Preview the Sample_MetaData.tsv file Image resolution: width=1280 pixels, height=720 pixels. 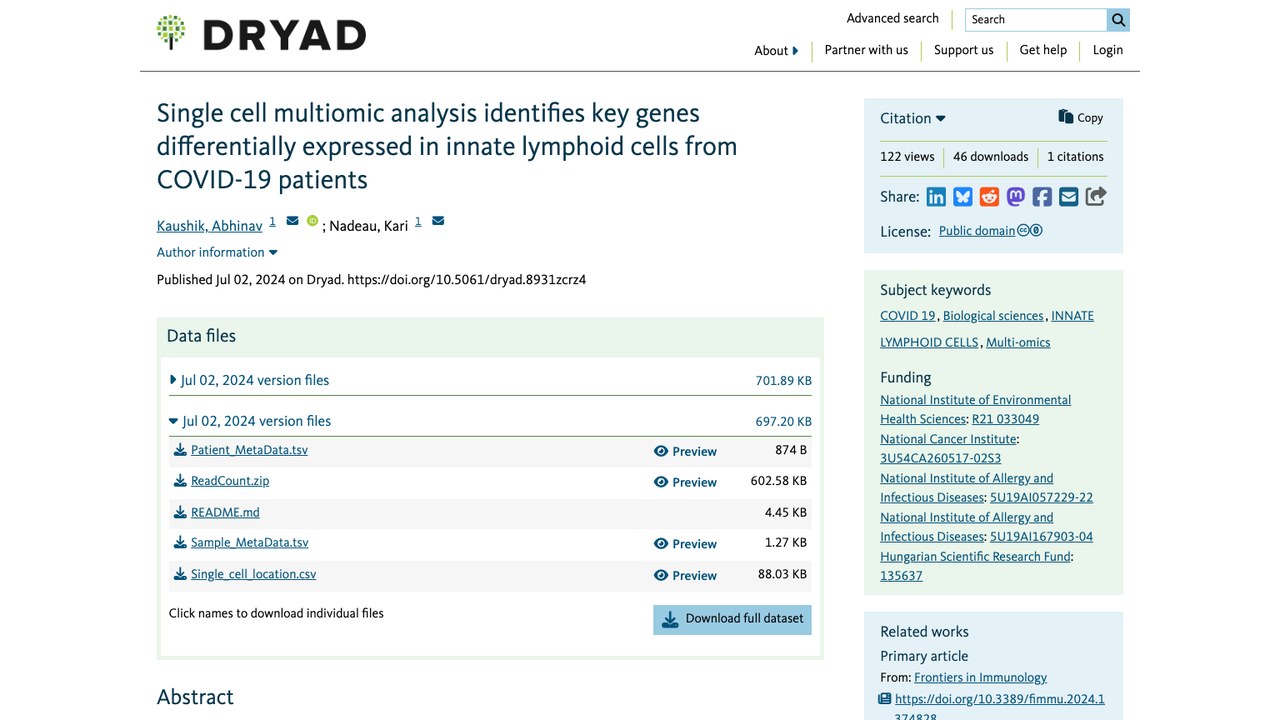pos(685,544)
